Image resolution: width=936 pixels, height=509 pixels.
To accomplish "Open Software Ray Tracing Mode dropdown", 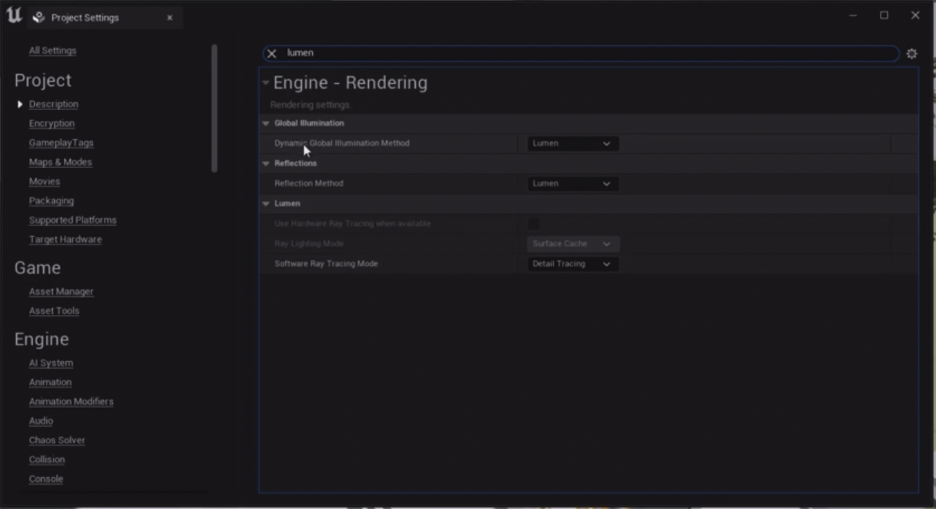I will [572, 264].
